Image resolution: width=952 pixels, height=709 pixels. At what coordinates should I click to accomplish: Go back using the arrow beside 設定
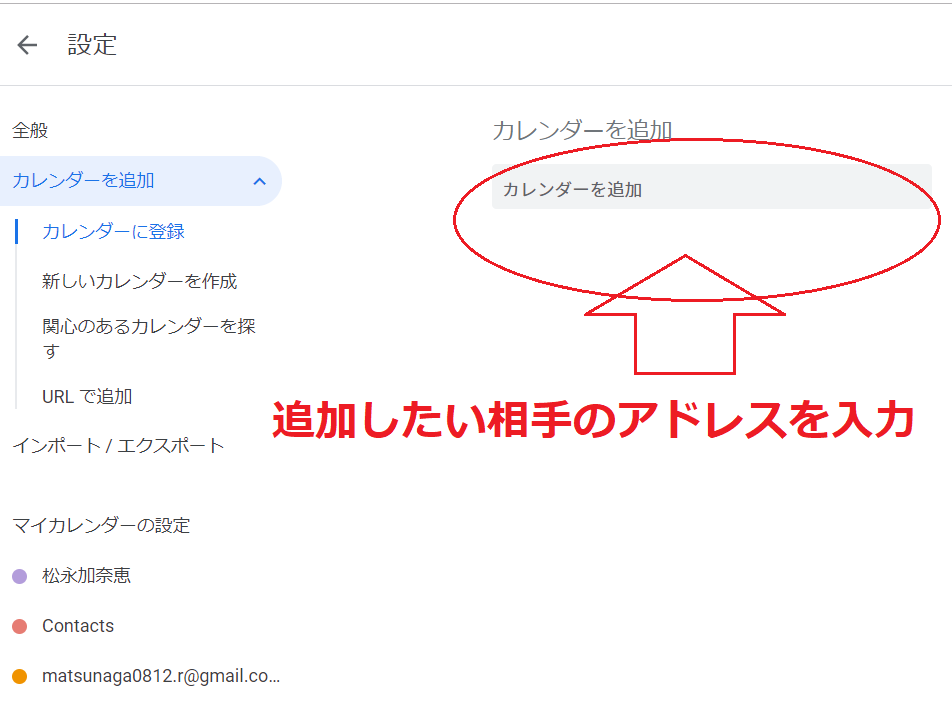point(27,45)
